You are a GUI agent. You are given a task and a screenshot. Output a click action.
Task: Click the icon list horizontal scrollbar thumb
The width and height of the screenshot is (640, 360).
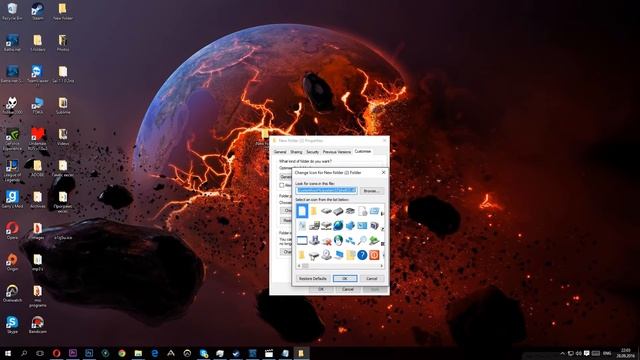click(x=305, y=266)
